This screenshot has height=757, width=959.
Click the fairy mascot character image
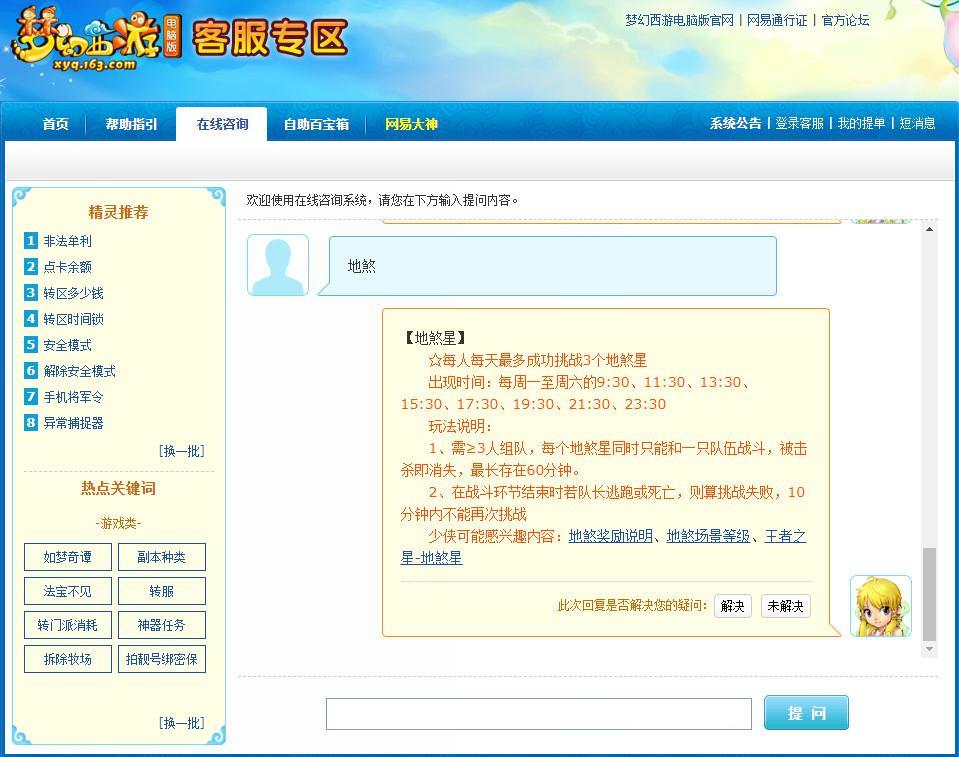(879, 605)
